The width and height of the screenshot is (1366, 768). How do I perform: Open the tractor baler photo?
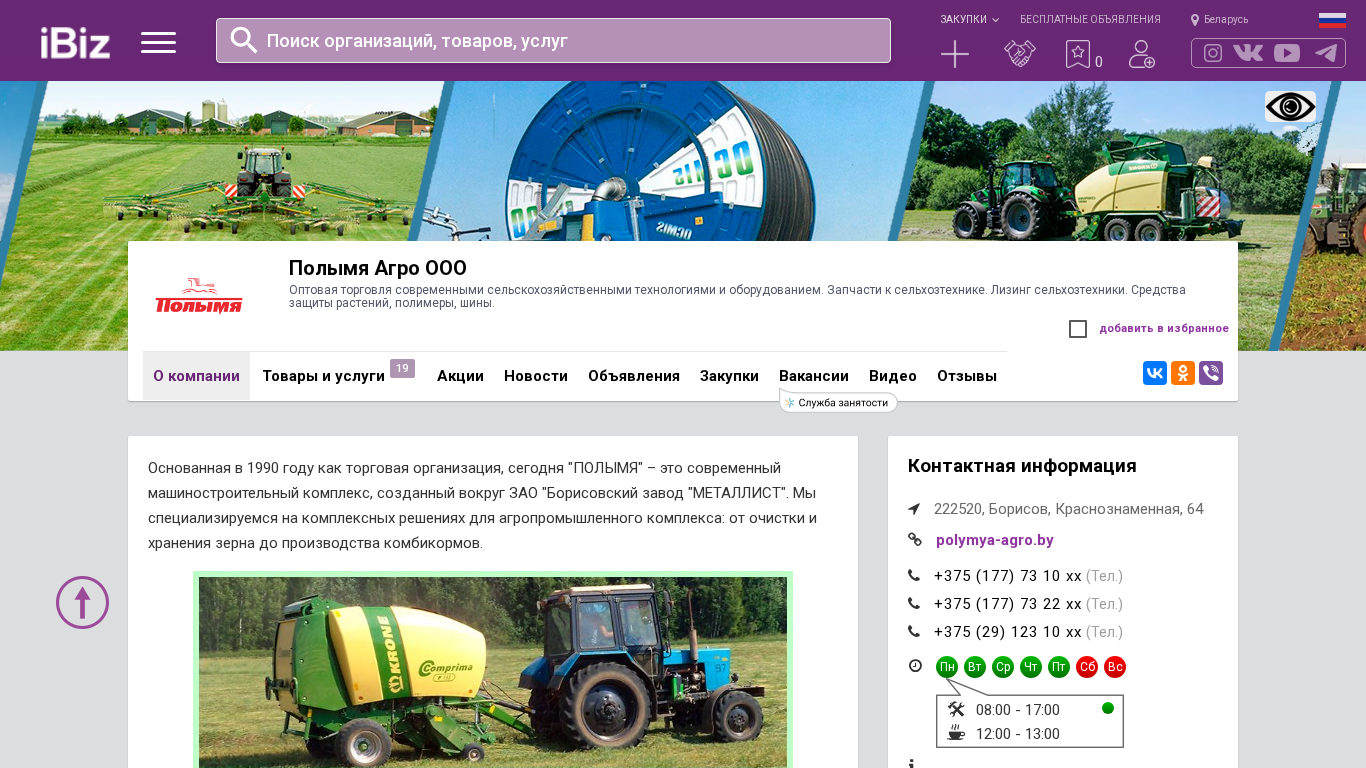tap(493, 672)
